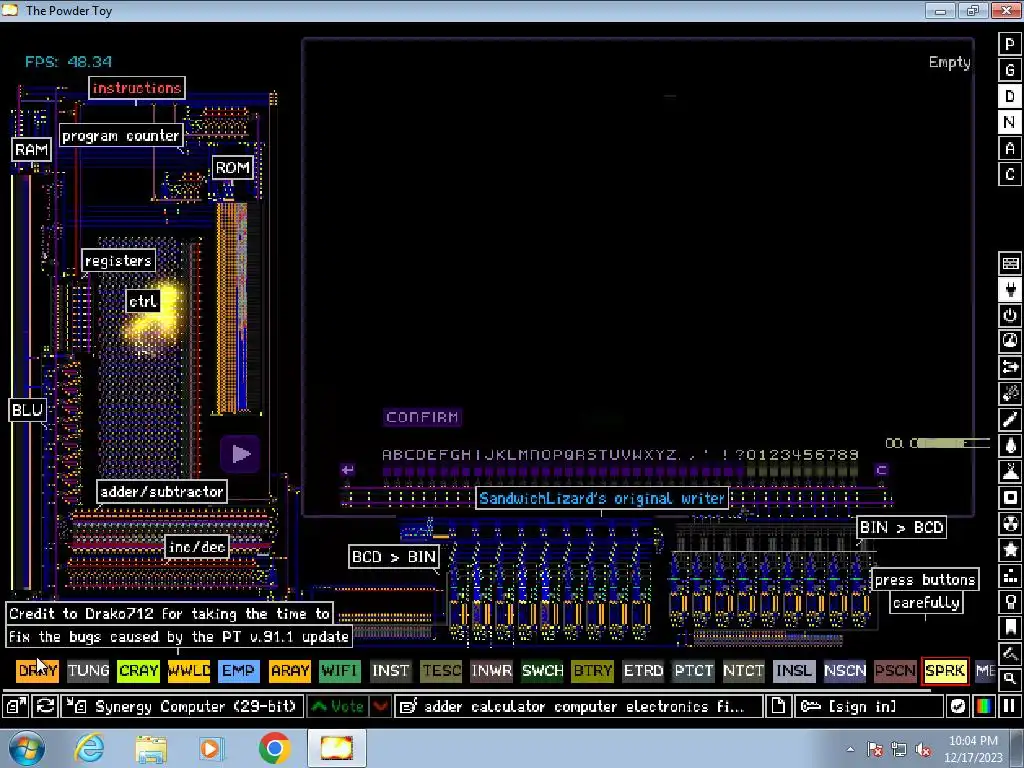This screenshot has width=1024, height=768.
Task: Open Internet Explorer from taskbar
Action: (89, 748)
